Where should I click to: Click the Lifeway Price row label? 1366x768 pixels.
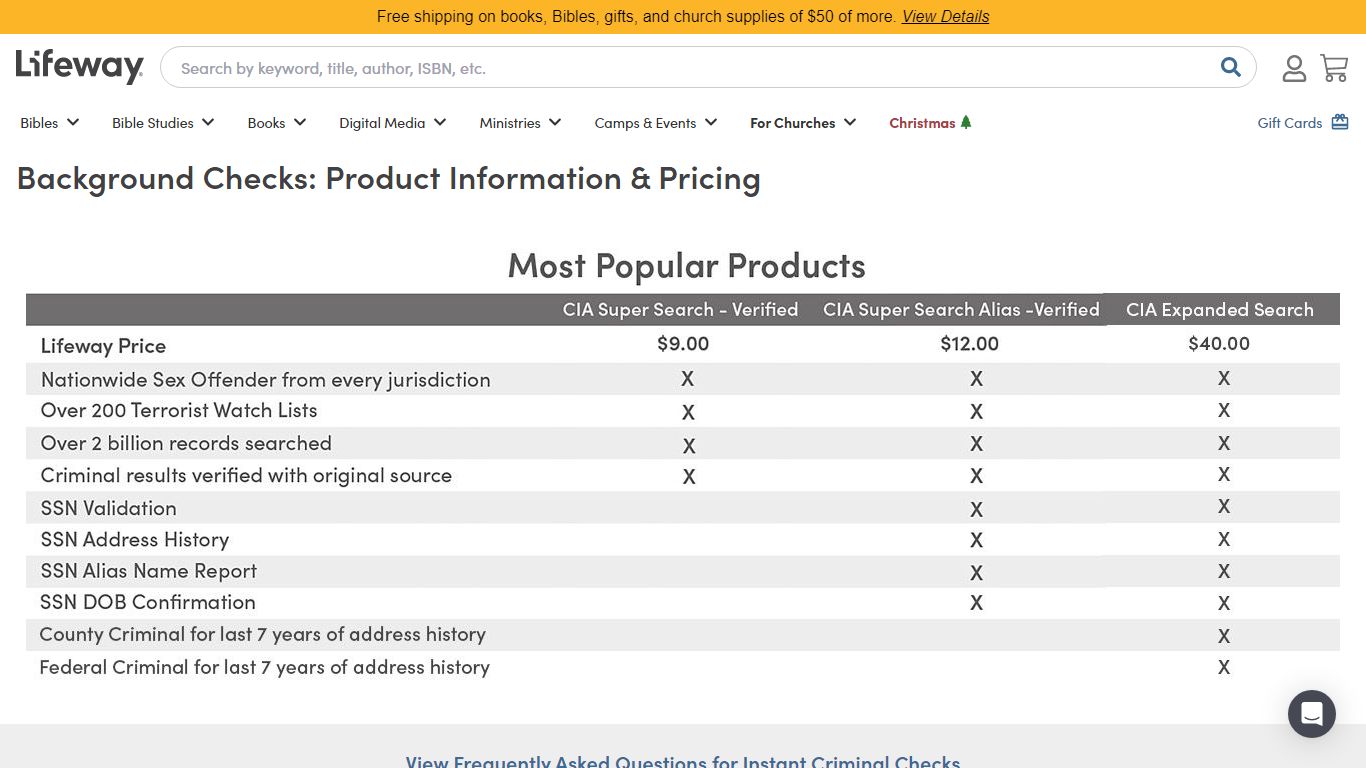coord(103,346)
